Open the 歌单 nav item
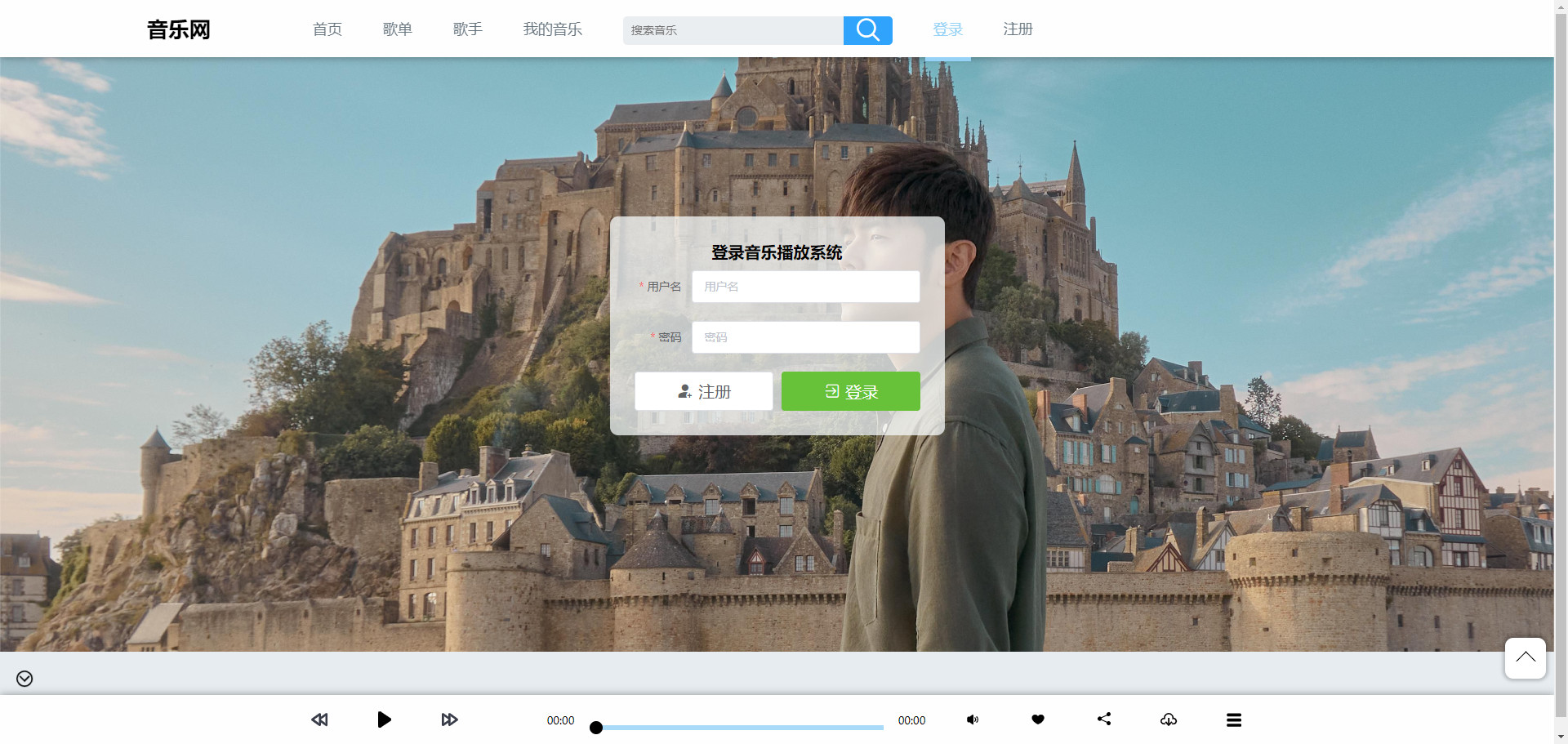1568x744 pixels. tap(398, 29)
